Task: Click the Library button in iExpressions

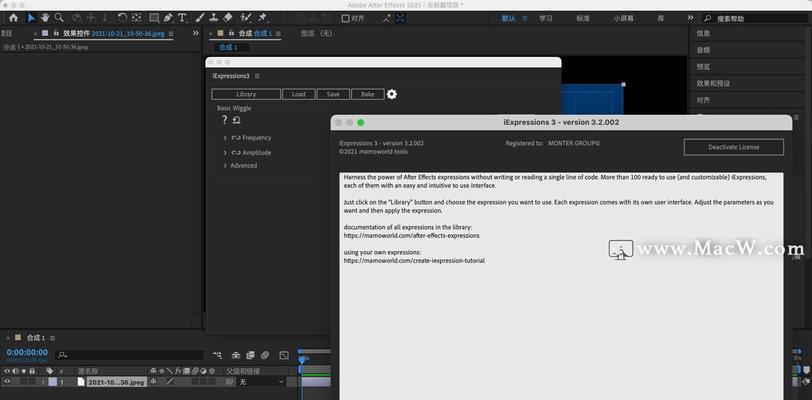Action: (x=246, y=94)
